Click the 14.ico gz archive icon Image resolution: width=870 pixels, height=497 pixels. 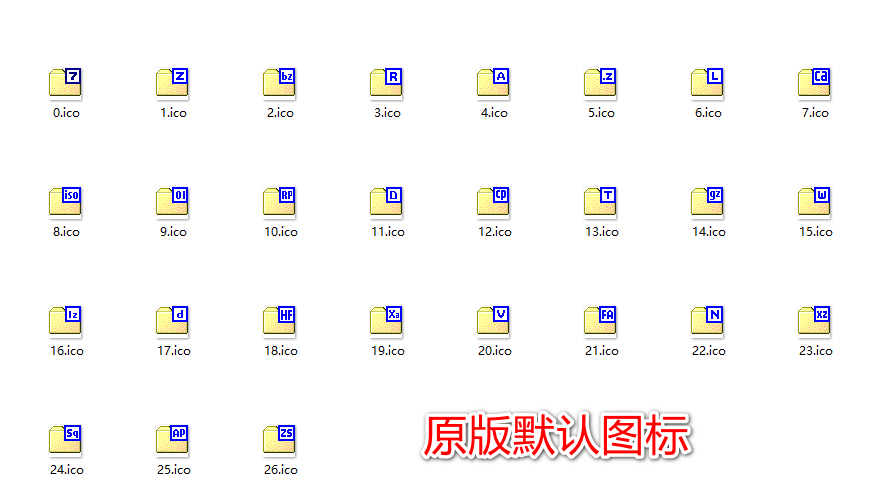click(708, 202)
